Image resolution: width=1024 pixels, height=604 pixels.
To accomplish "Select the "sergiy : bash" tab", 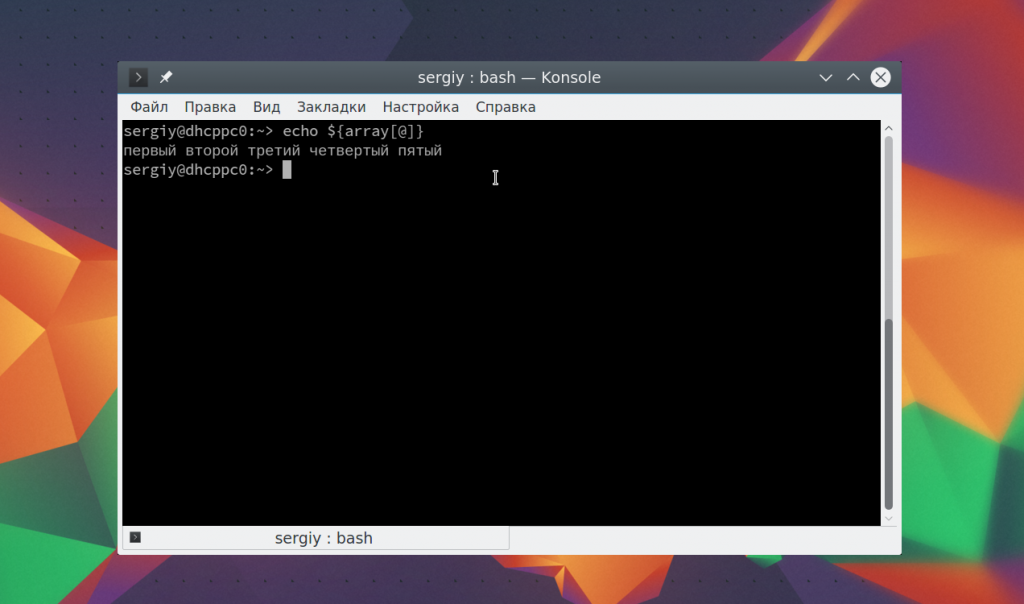I will (x=323, y=538).
